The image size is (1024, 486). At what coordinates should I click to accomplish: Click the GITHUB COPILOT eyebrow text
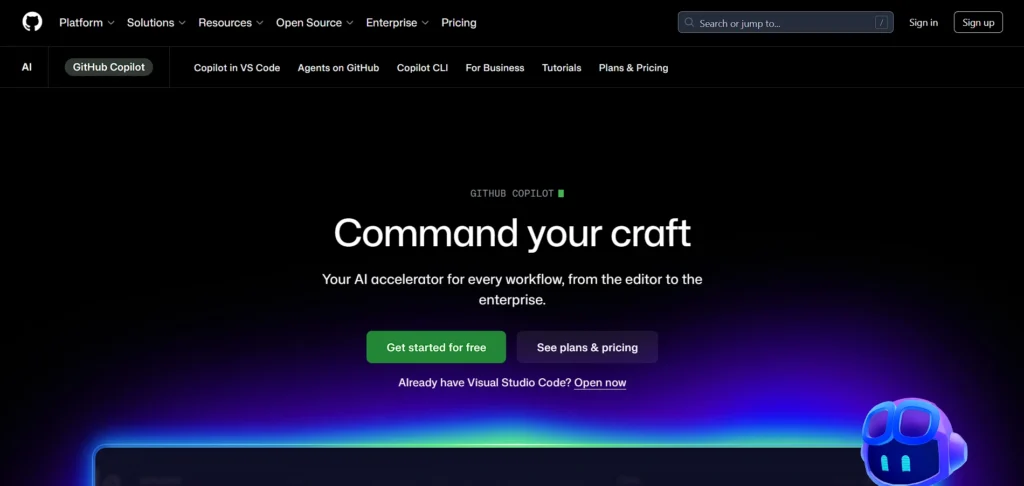click(x=512, y=193)
